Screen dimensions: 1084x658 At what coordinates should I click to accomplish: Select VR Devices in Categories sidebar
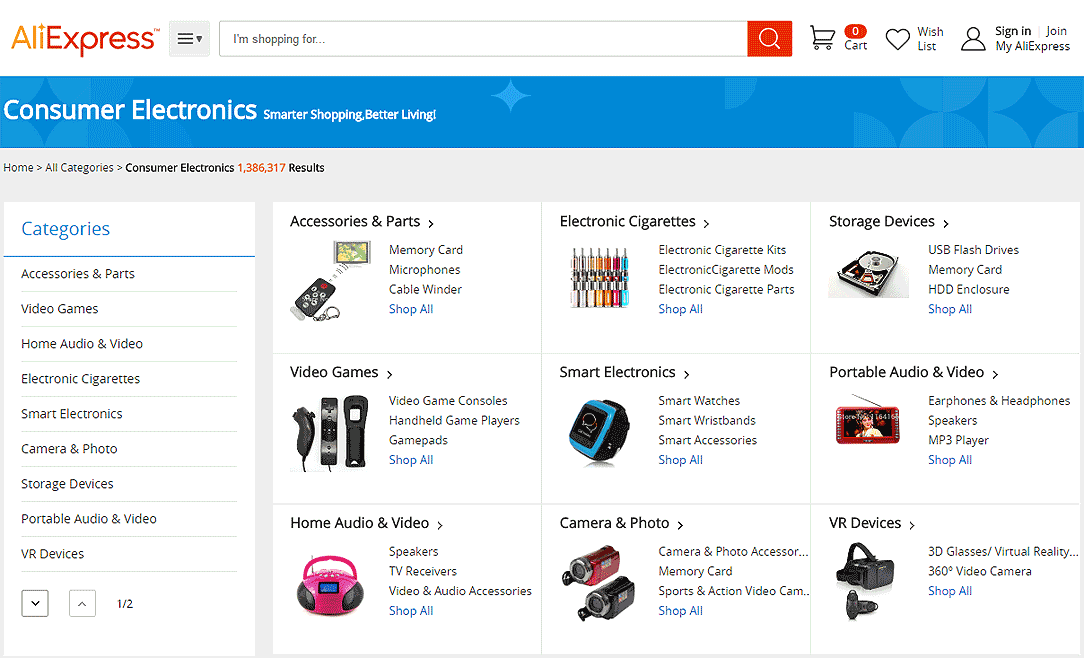tap(53, 554)
